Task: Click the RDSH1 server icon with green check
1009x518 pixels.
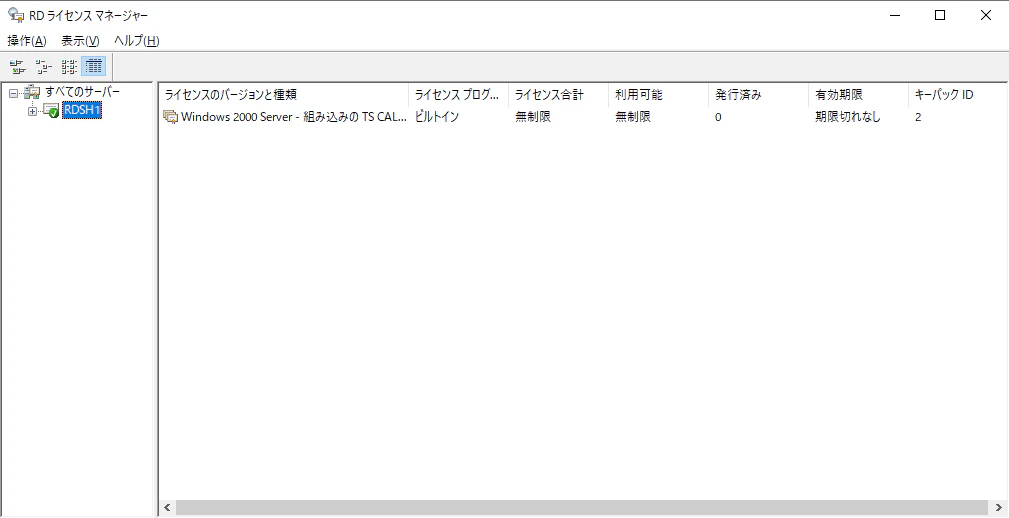Action: [51, 111]
